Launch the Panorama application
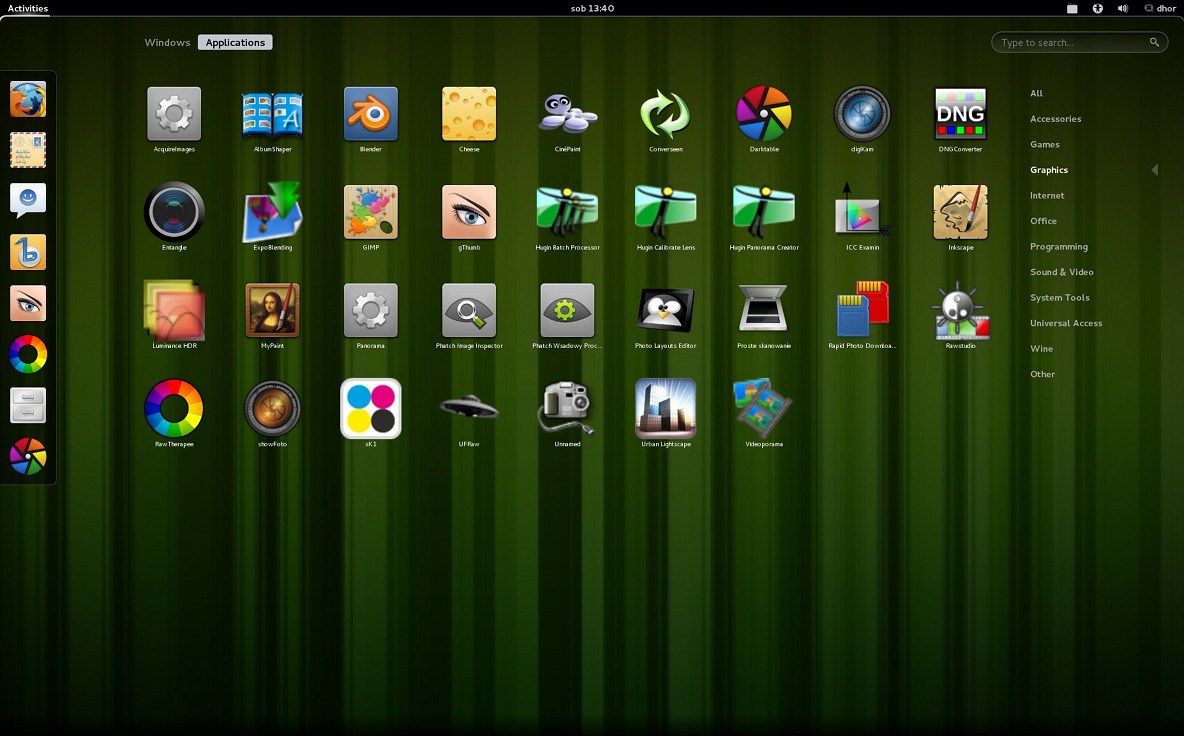 tap(371, 310)
